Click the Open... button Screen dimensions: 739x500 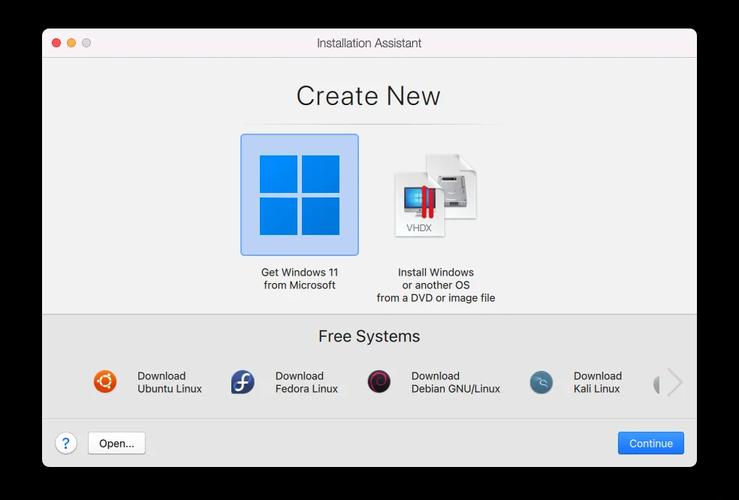[x=116, y=443]
